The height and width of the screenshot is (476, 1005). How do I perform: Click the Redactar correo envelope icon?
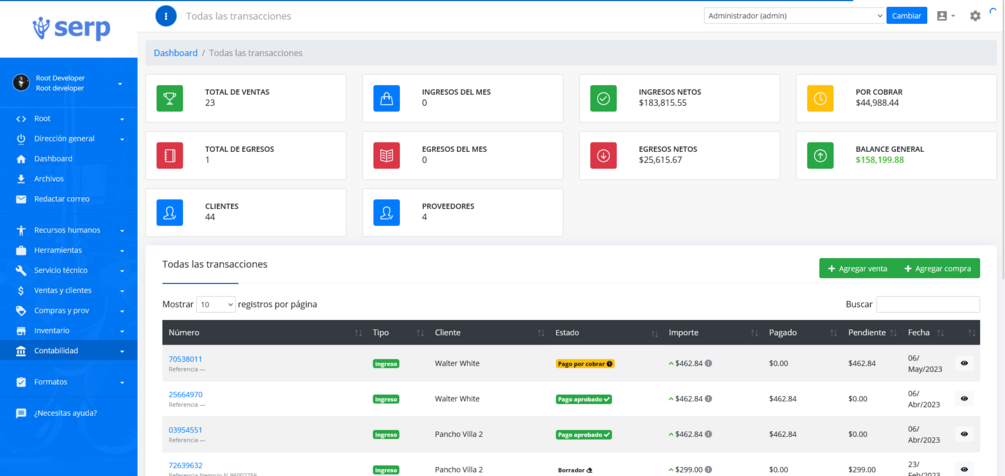click(x=21, y=199)
